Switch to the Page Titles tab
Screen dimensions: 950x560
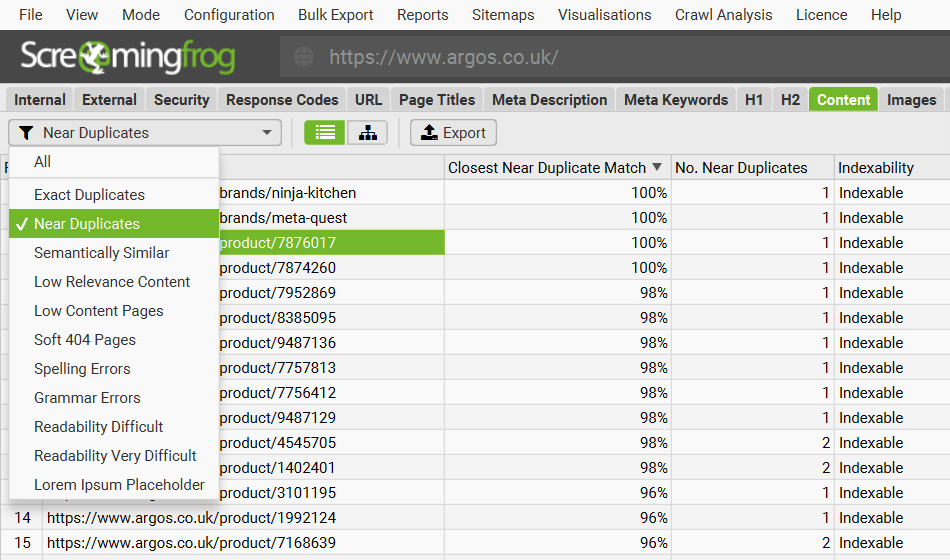click(437, 100)
